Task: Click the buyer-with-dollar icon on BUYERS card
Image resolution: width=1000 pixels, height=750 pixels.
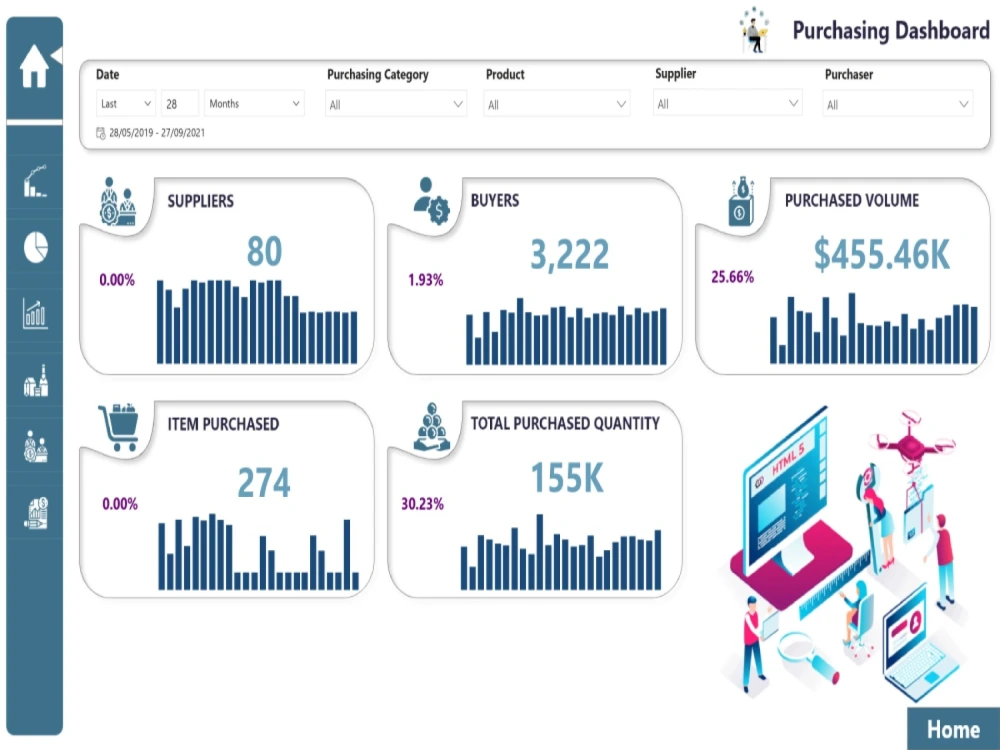Action: coord(430,199)
